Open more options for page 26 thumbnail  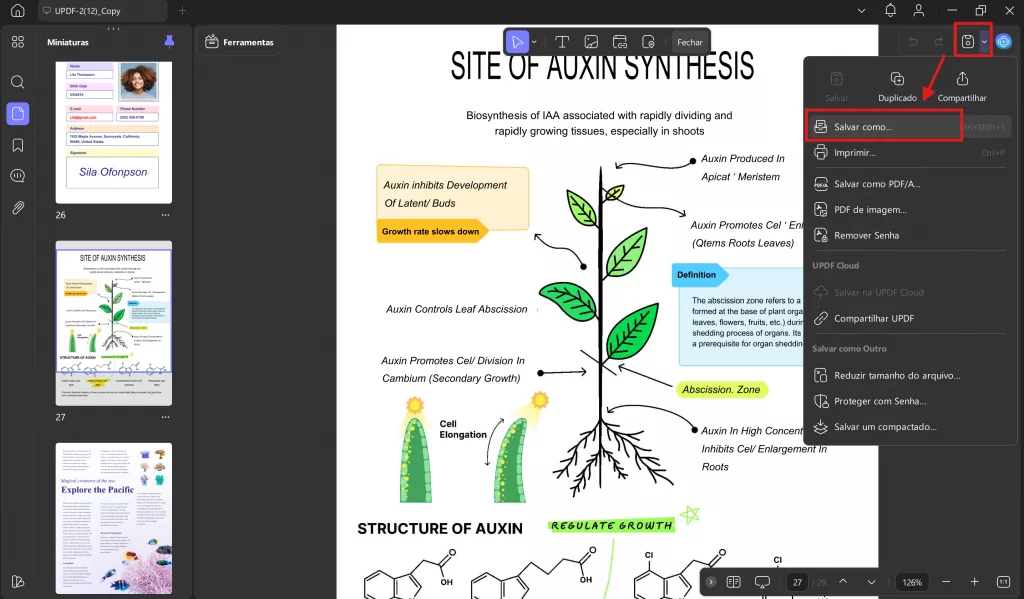pos(165,215)
